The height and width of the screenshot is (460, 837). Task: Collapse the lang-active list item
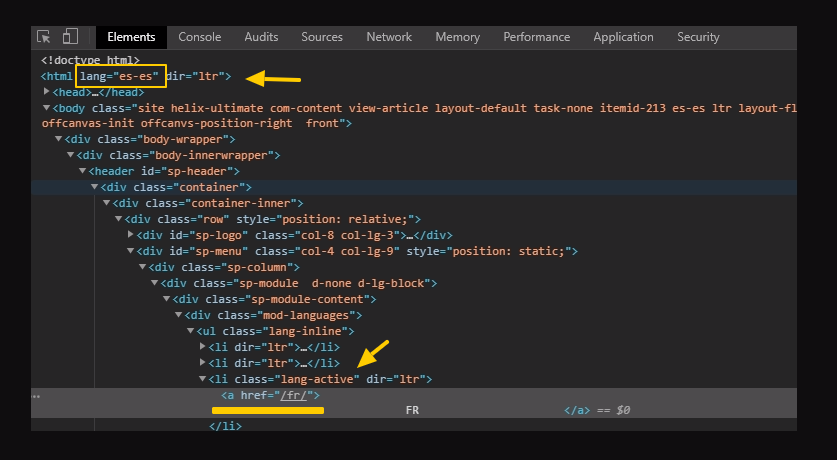[x=202, y=379]
